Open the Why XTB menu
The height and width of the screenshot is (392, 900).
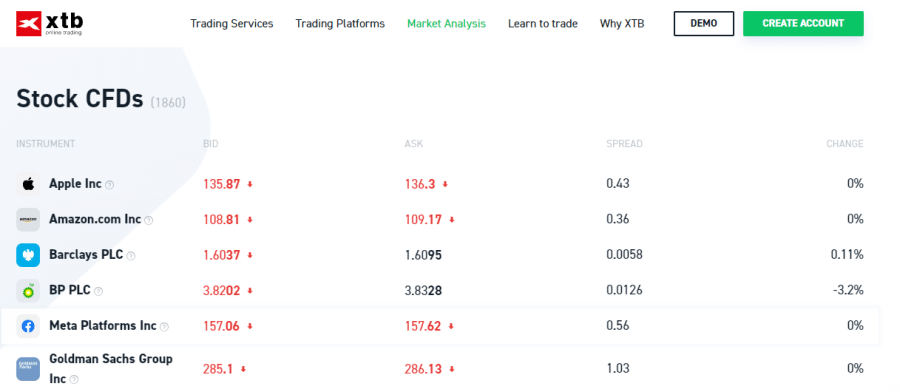[x=622, y=24]
